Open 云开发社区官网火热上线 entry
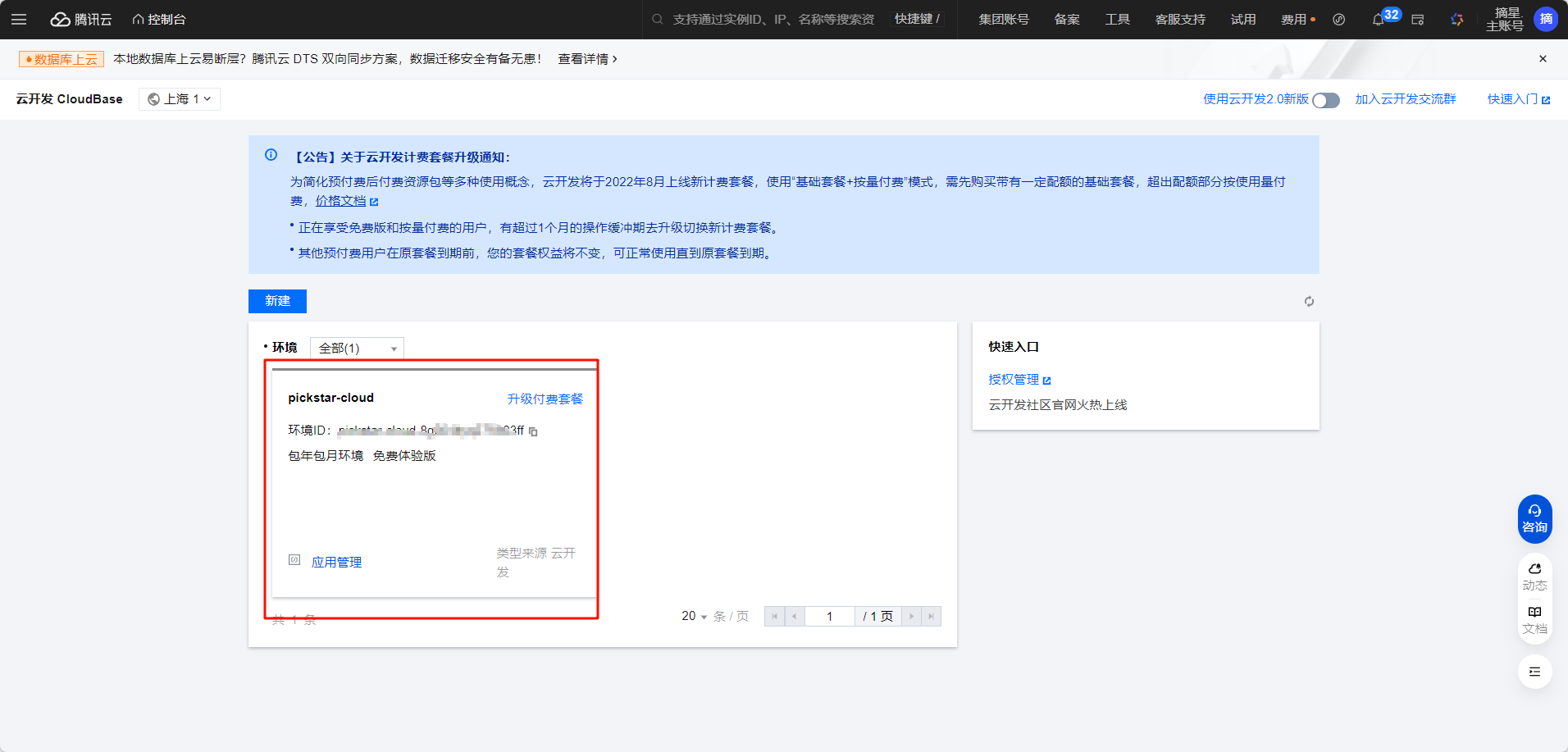 pos(1058,405)
